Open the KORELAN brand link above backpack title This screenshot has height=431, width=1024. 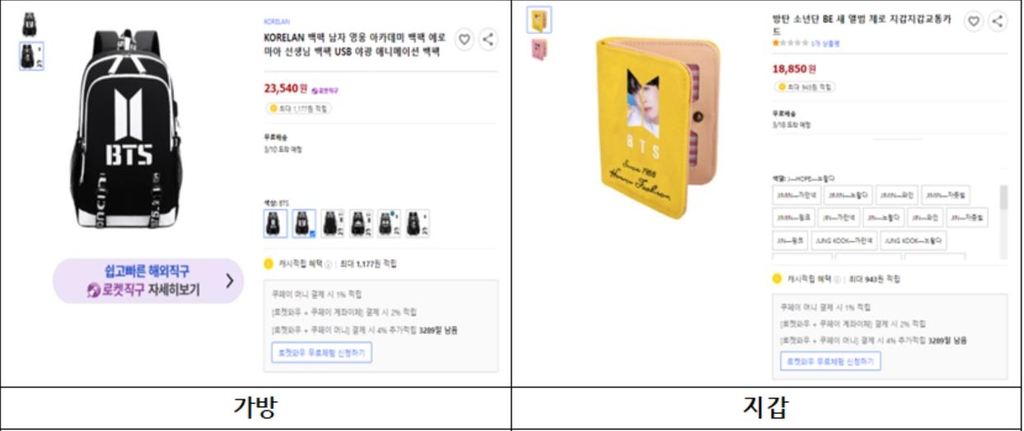[277, 22]
